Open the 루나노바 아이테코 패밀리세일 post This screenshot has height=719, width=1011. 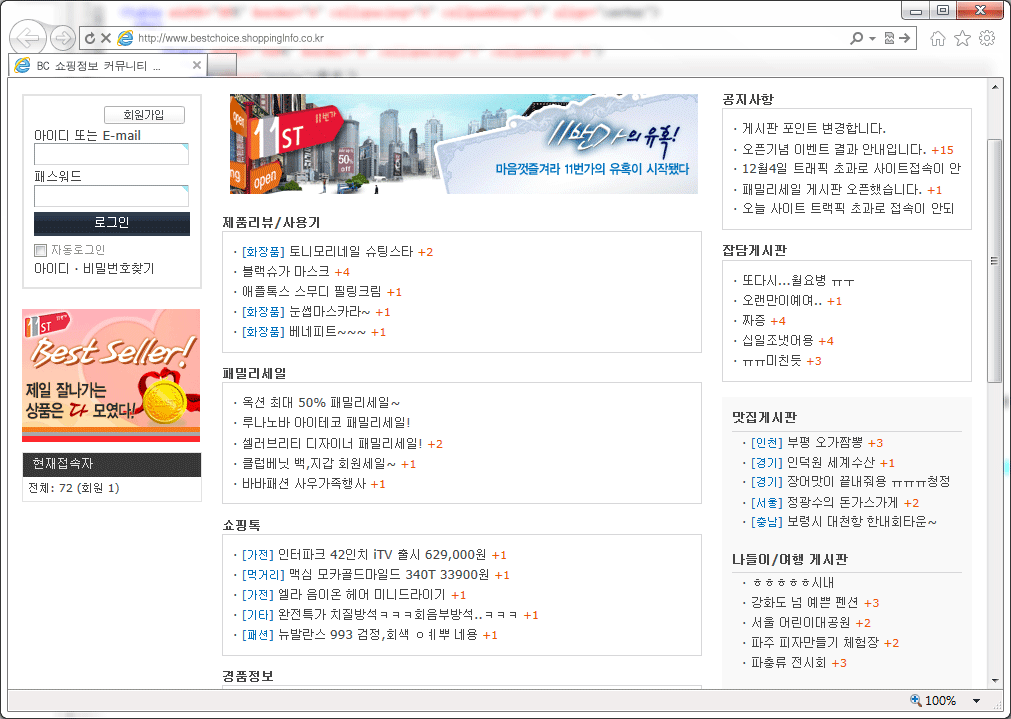tap(326, 422)
